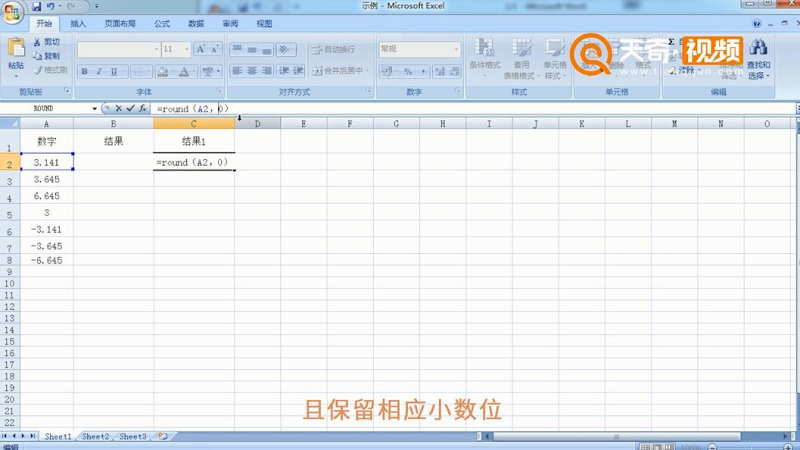Screen dimensions: 800x450
Task: Launch the Clipboard group dialog
Action: click(x=67, y=91)
